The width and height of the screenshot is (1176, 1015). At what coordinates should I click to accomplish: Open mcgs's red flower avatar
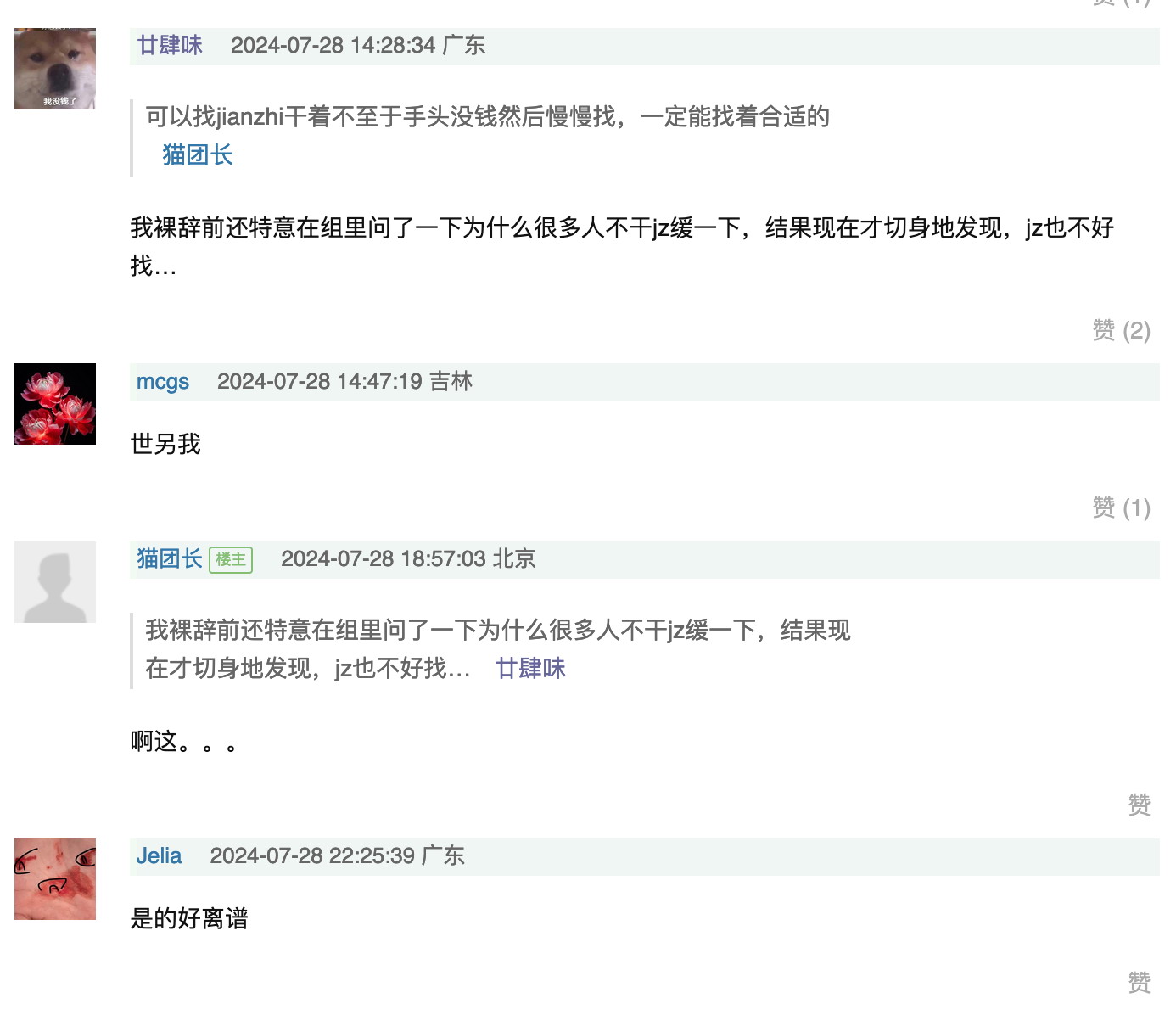pyautogui.click(x=55, y=404)
